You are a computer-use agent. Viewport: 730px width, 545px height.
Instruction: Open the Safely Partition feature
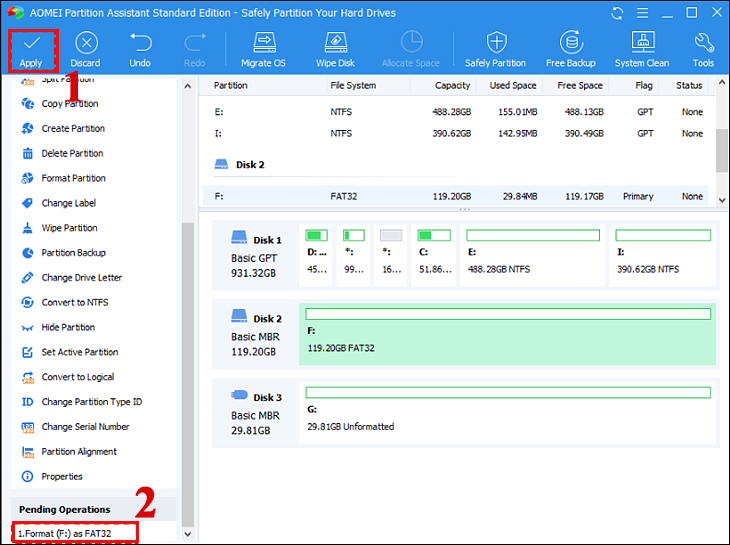pyautogui.click(x=495, y=50)
